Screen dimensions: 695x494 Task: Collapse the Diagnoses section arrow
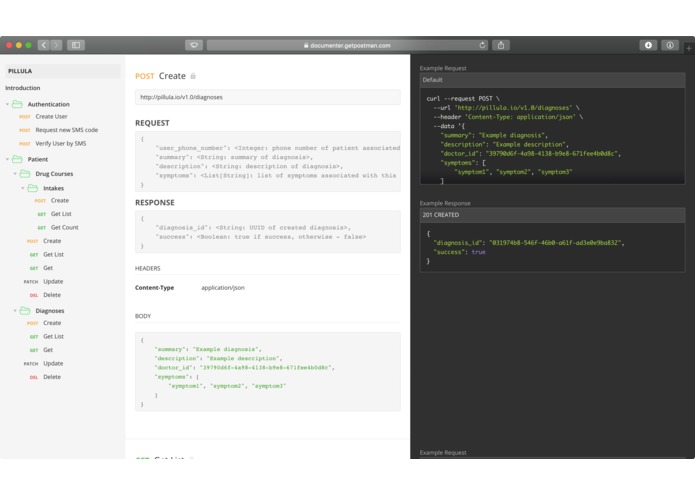(x=15, y=311)
